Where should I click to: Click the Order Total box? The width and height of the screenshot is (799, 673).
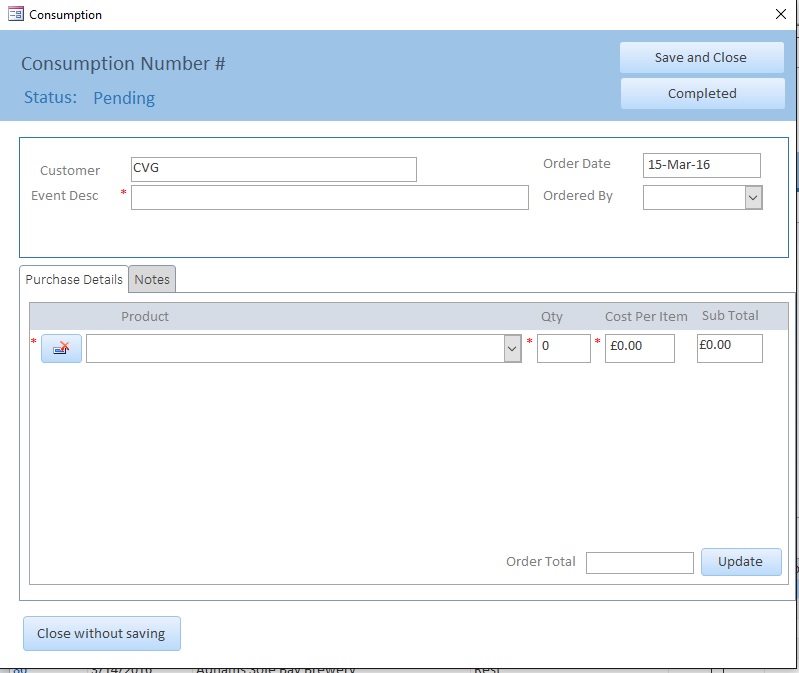(x=639, y=563)
